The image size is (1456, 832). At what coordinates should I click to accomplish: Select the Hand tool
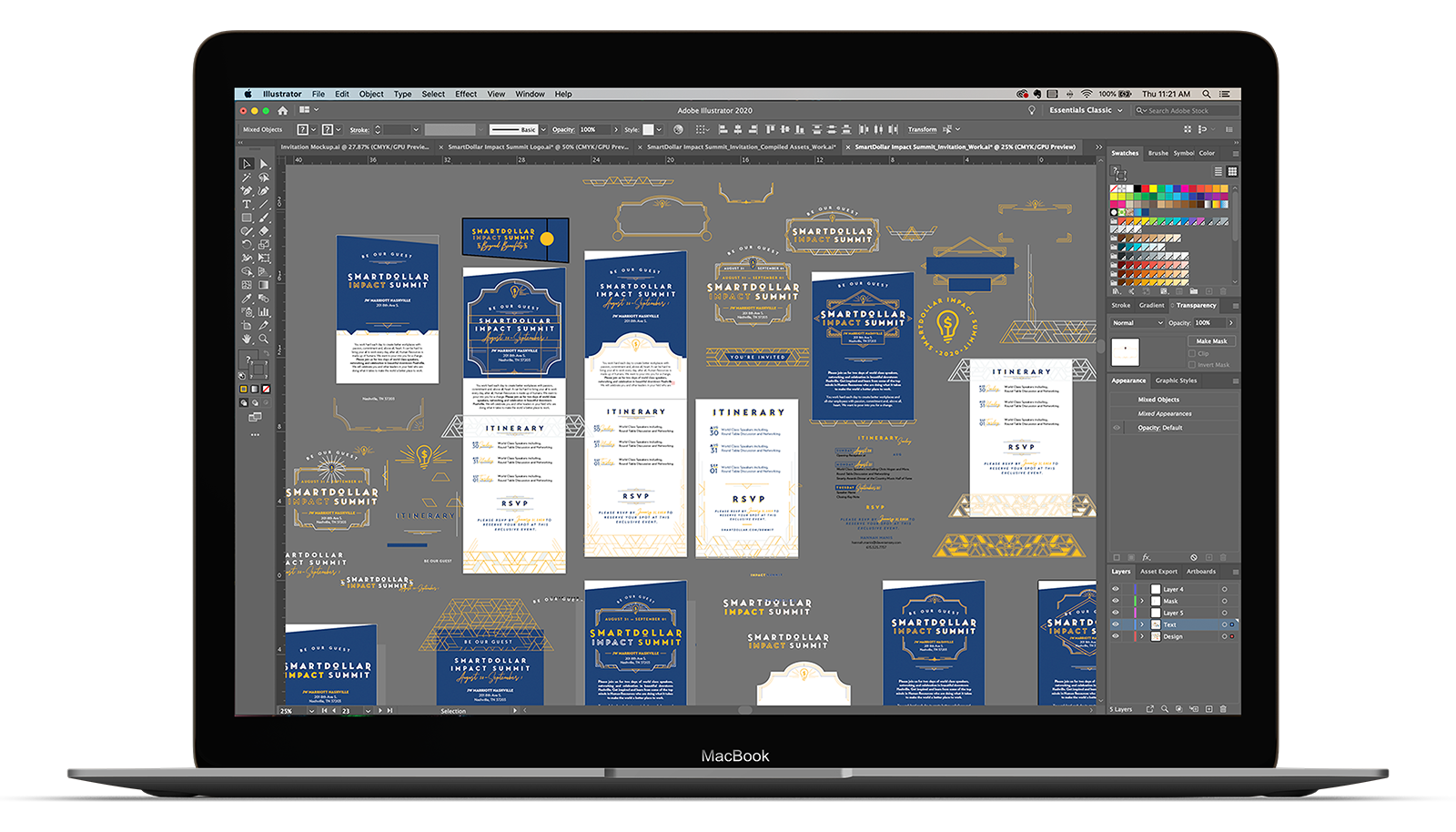point(247,339)
